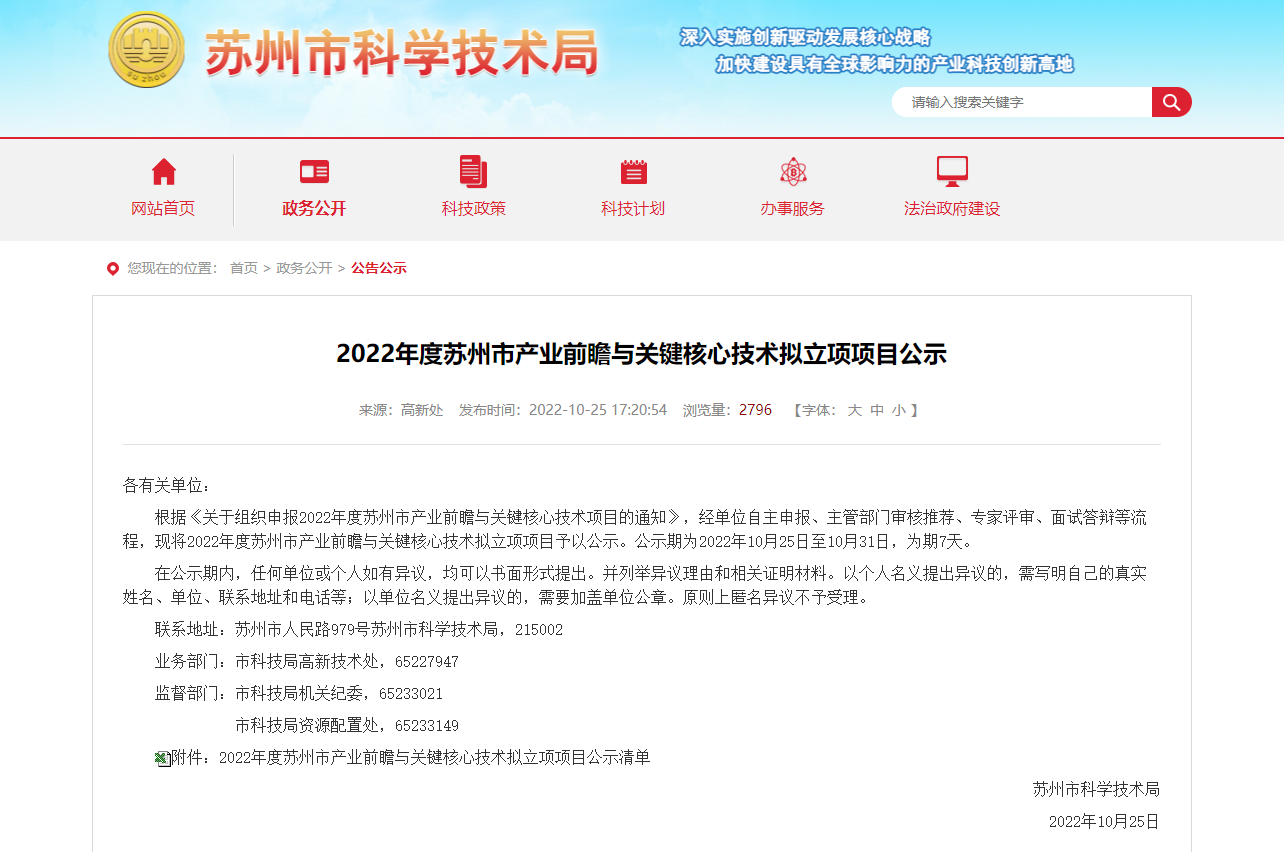Set font size to 大

(x=854, y=410)
